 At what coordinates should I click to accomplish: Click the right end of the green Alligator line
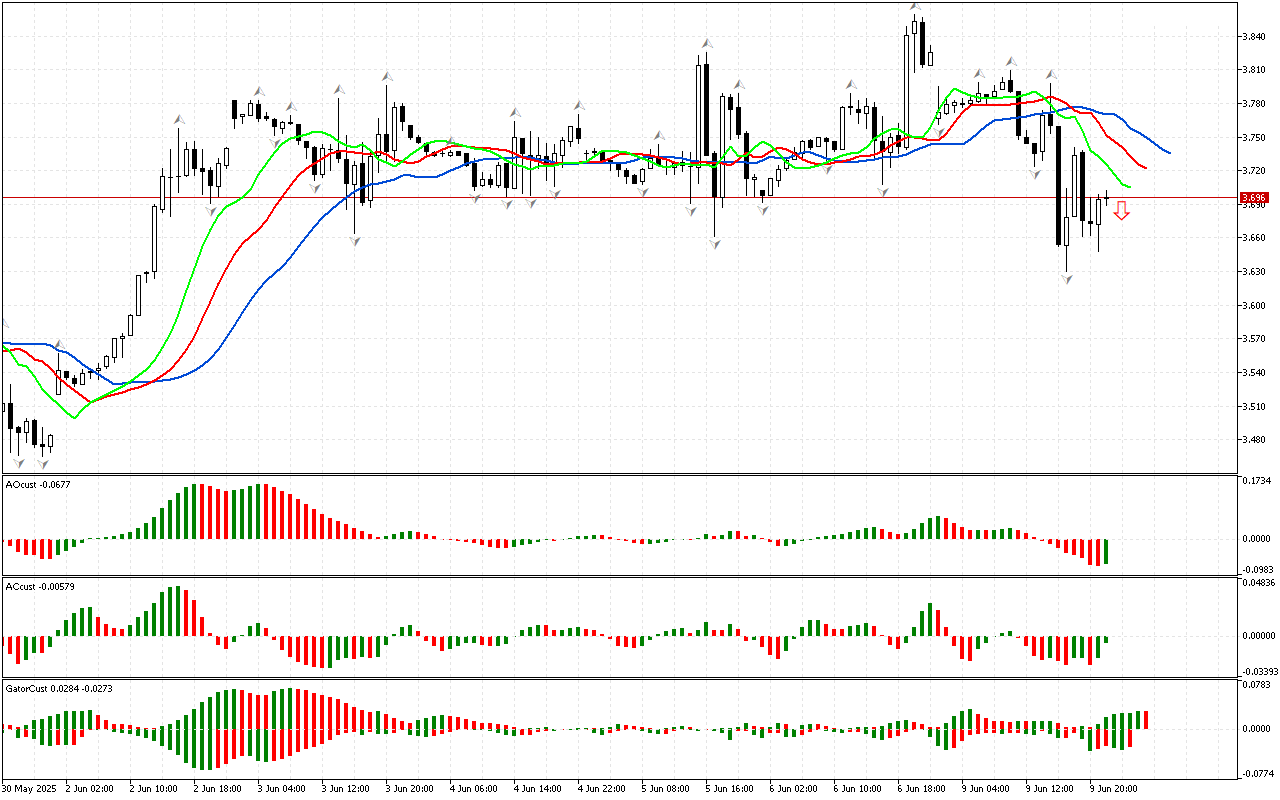coord(1130,187)
